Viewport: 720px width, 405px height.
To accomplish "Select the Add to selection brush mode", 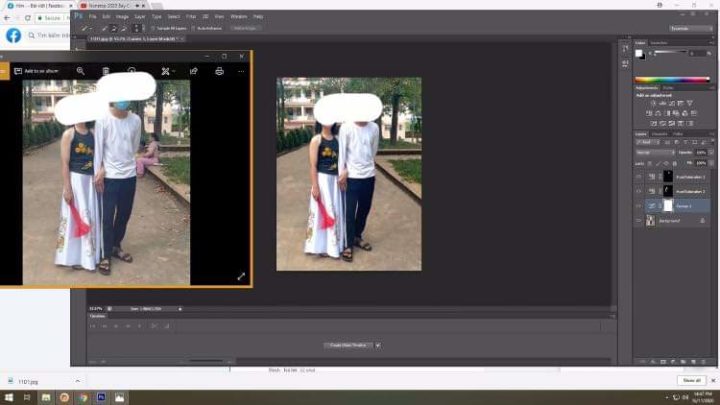I will [x=114, y=28].
